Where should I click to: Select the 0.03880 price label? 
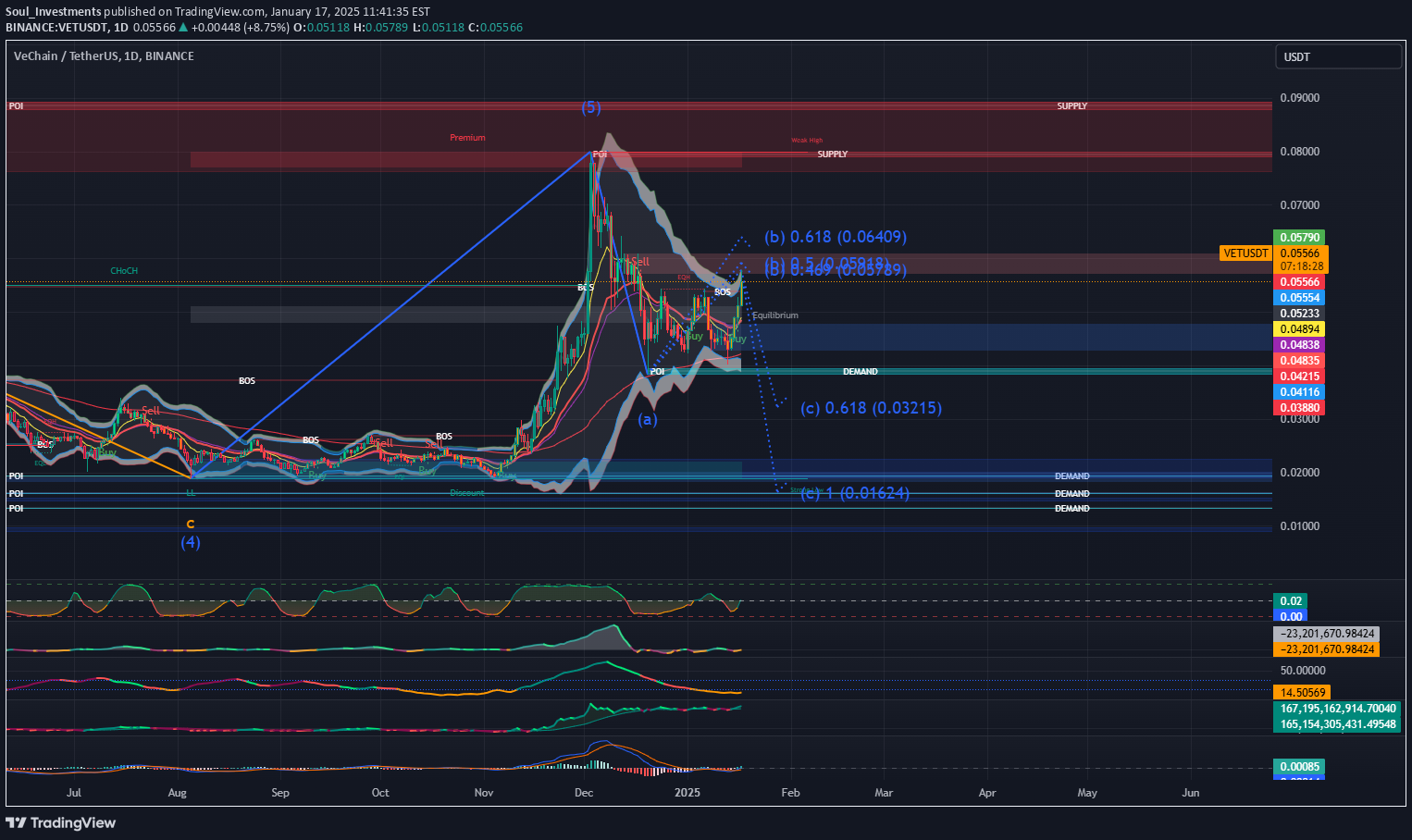pos(1300,408)
